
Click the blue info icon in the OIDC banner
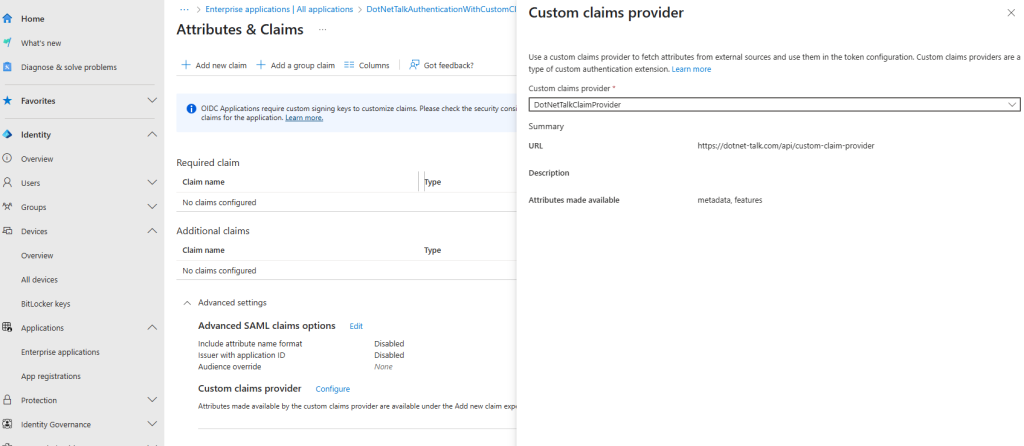[x=191, y=108]
